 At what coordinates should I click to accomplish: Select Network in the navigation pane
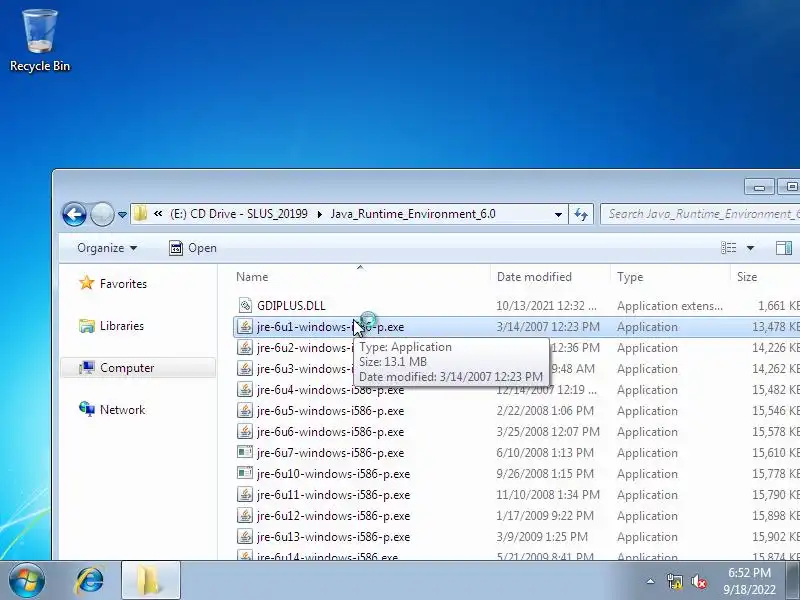pyautogui.click(x=122, y=410)
